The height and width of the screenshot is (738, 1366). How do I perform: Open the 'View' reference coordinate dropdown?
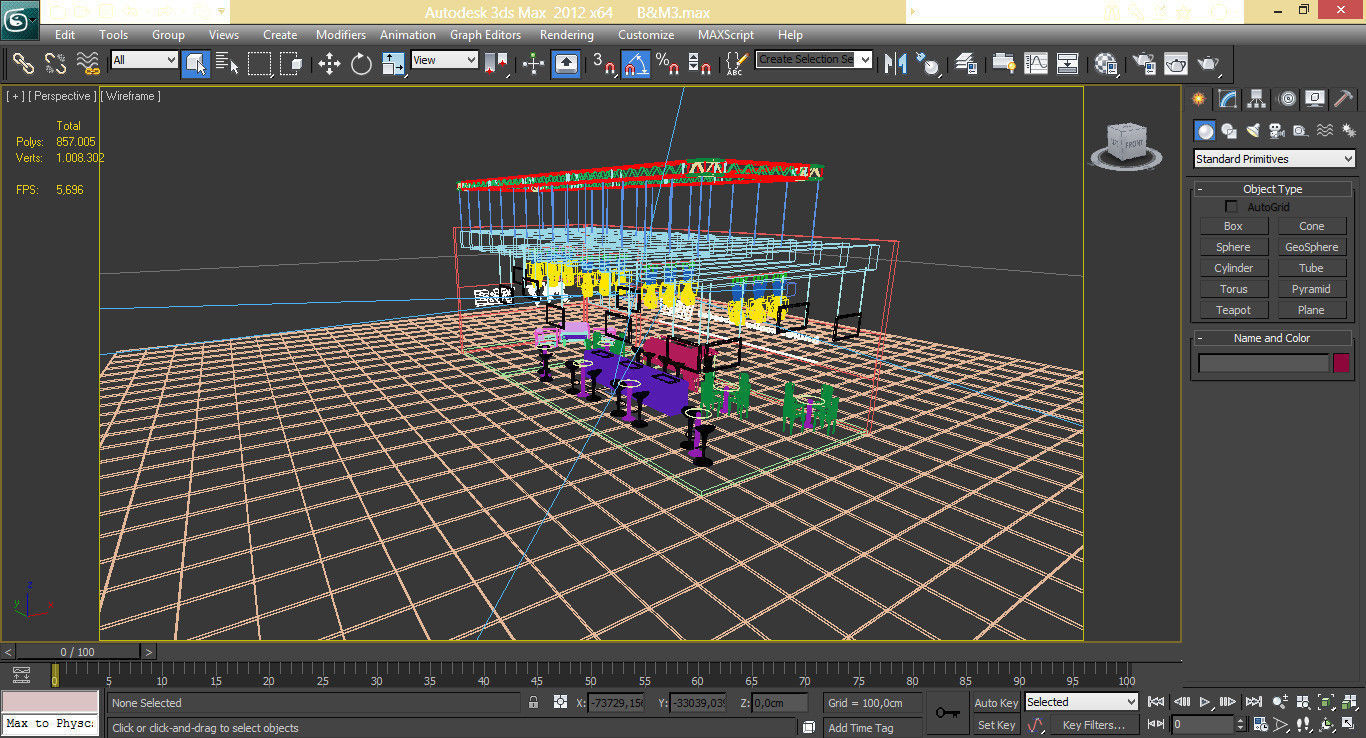(x=444, y=60)
